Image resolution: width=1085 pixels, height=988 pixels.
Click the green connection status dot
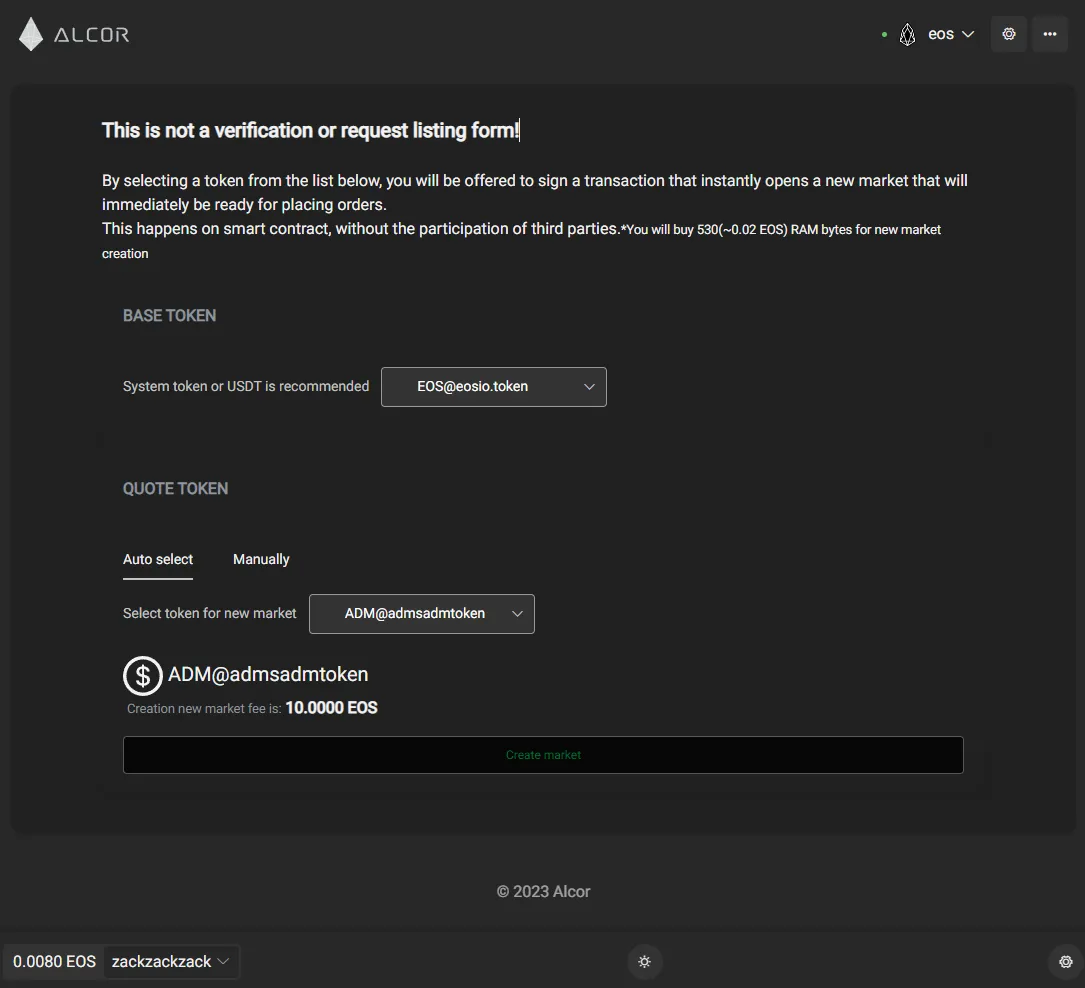click(x=884, y=34)
